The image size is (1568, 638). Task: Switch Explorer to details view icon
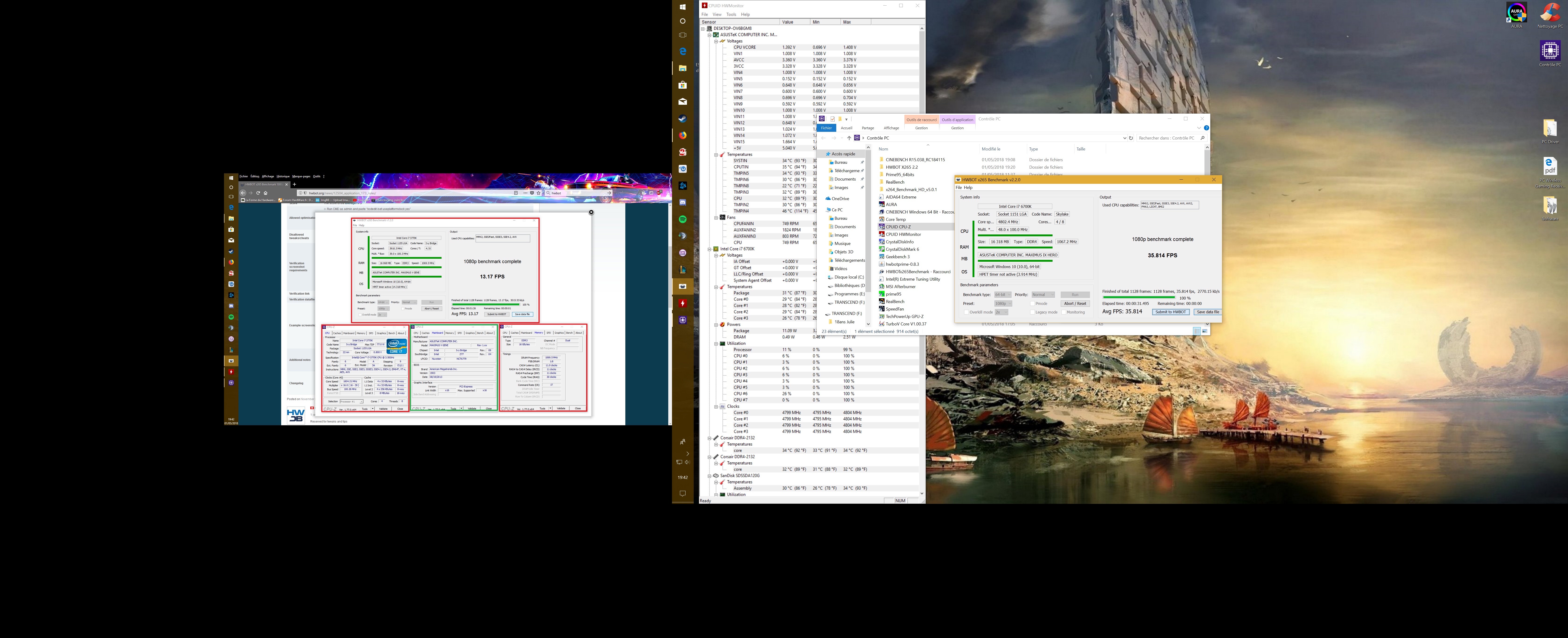(x=1197, y=331)
